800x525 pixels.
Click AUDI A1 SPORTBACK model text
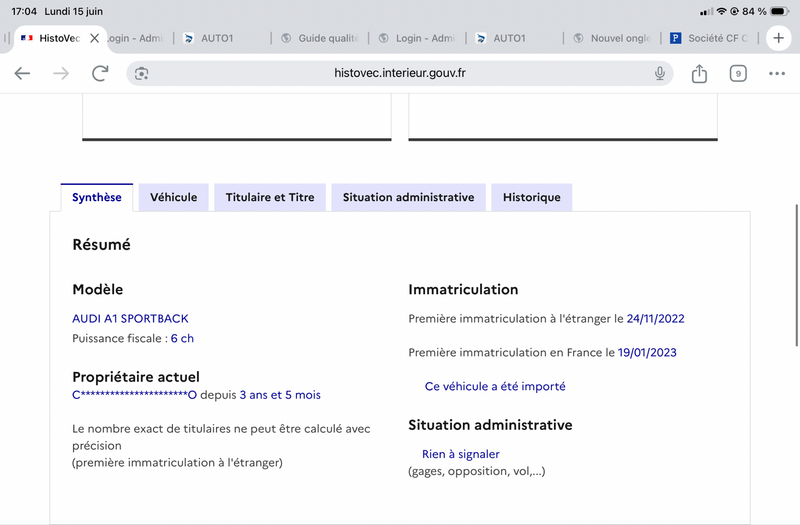pos(130,319)
